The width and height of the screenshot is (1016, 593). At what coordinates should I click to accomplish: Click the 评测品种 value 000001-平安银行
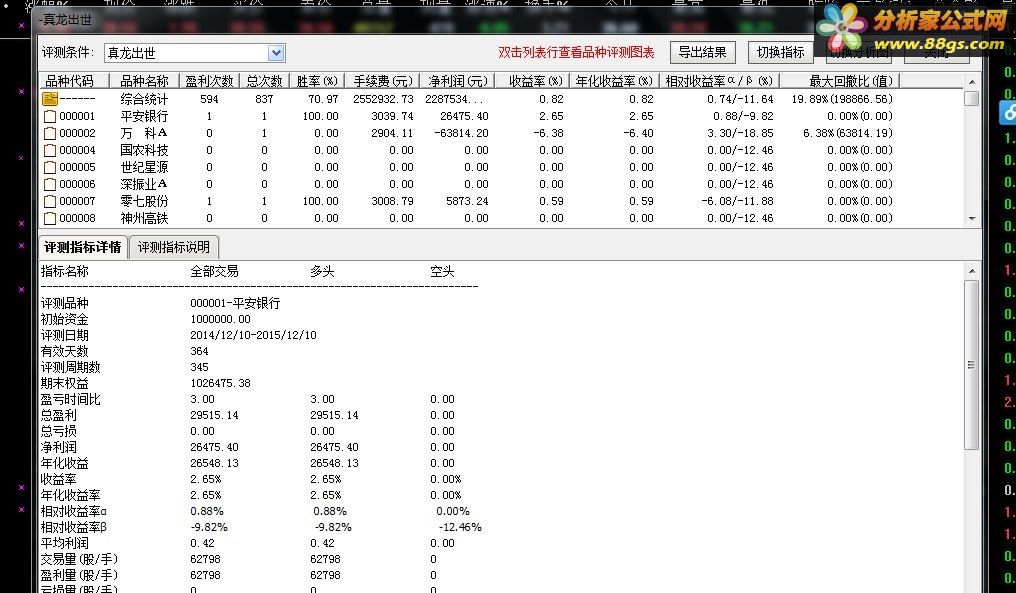235,303
